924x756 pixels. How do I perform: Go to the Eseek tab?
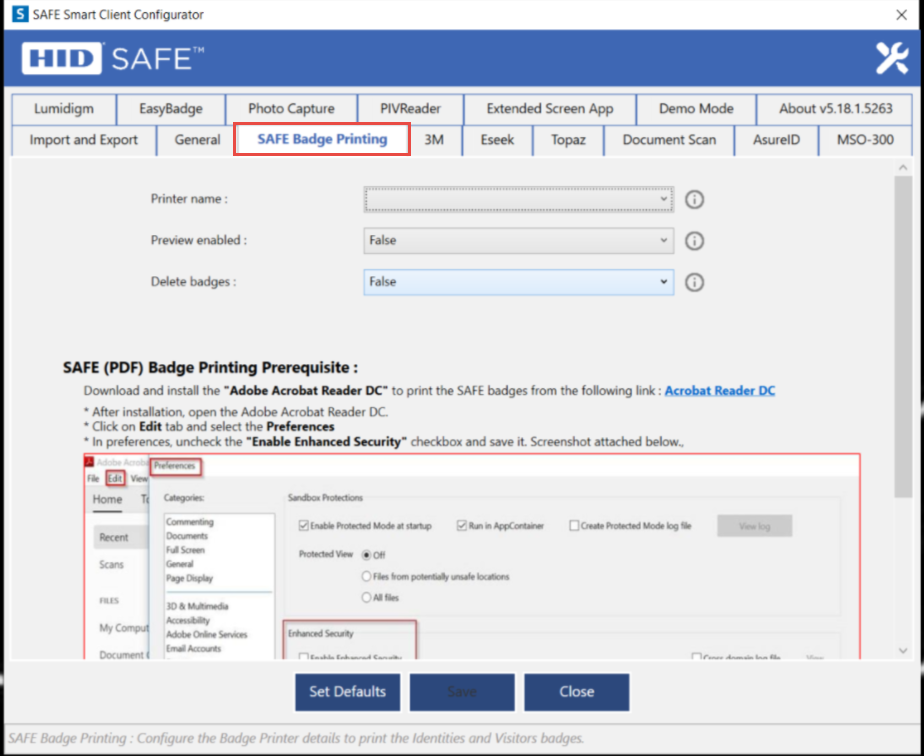pos(497,140)
